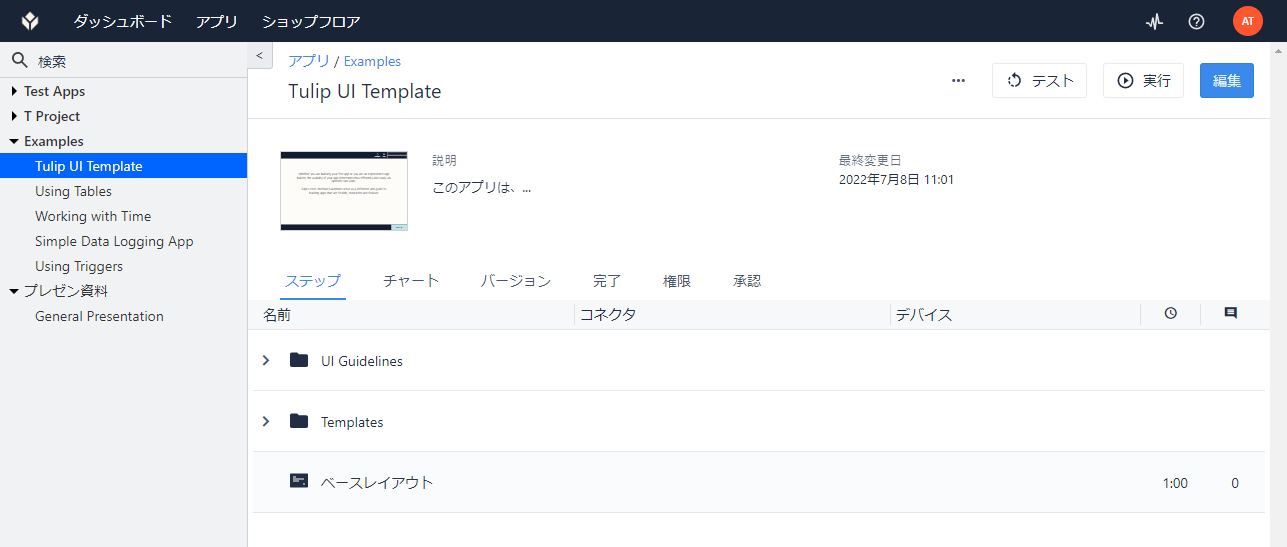This screenshot has width=1287, height=547.
Task: Click the UI Guidelines row label
Action: coord(362,361)
